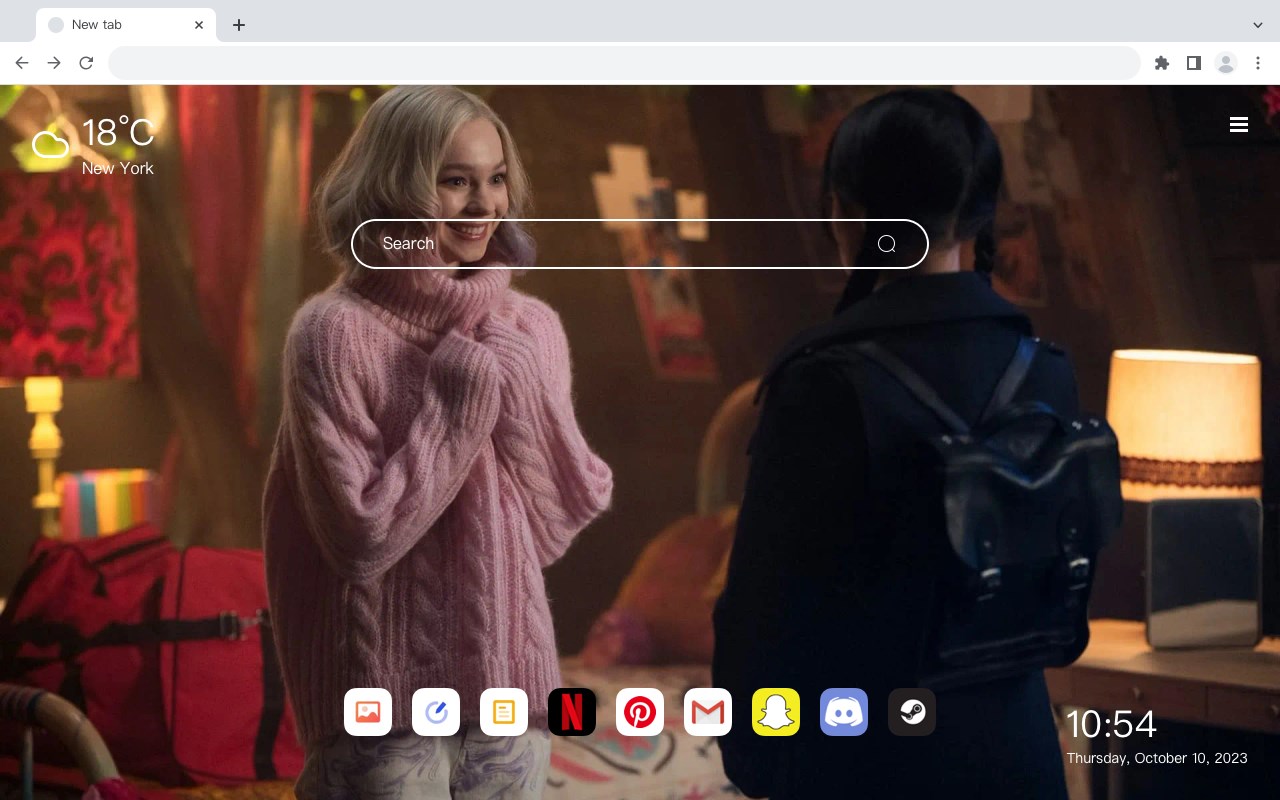Launch the Netflix shortcut
Viewport: 1280px width, 800px height.
(x=572, y=712)
